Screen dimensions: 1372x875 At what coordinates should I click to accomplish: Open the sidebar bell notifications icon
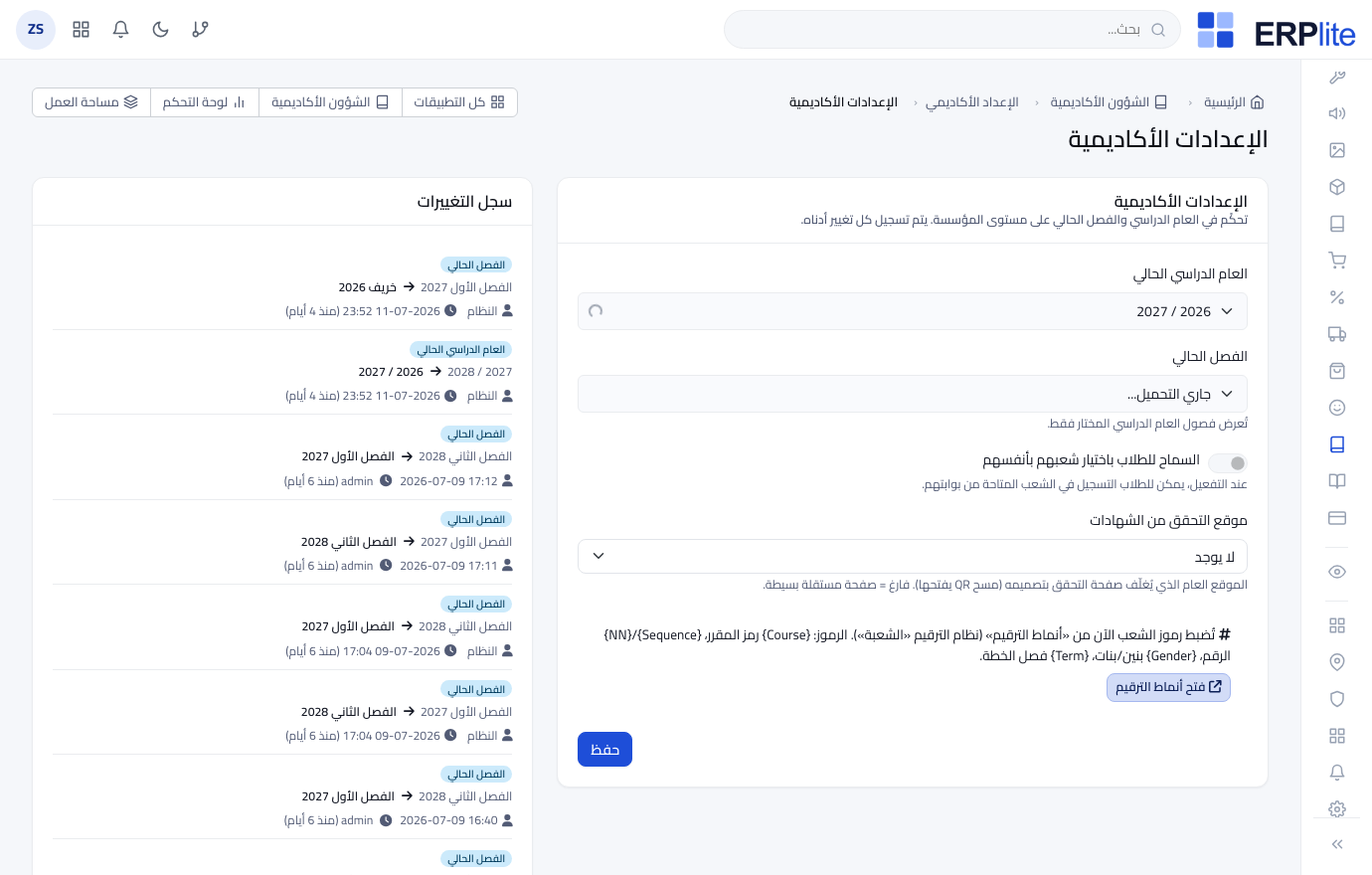1337,773
